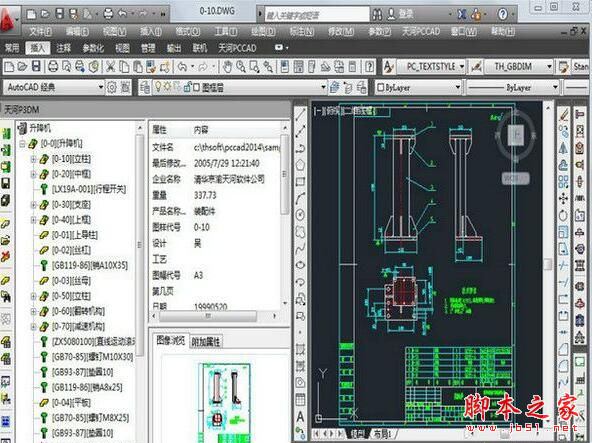Viewport: 592px width, 443px height.
Task: Select the Spline tool in draw toolbar
Action: pyautogui.click(x=300, y=249)
